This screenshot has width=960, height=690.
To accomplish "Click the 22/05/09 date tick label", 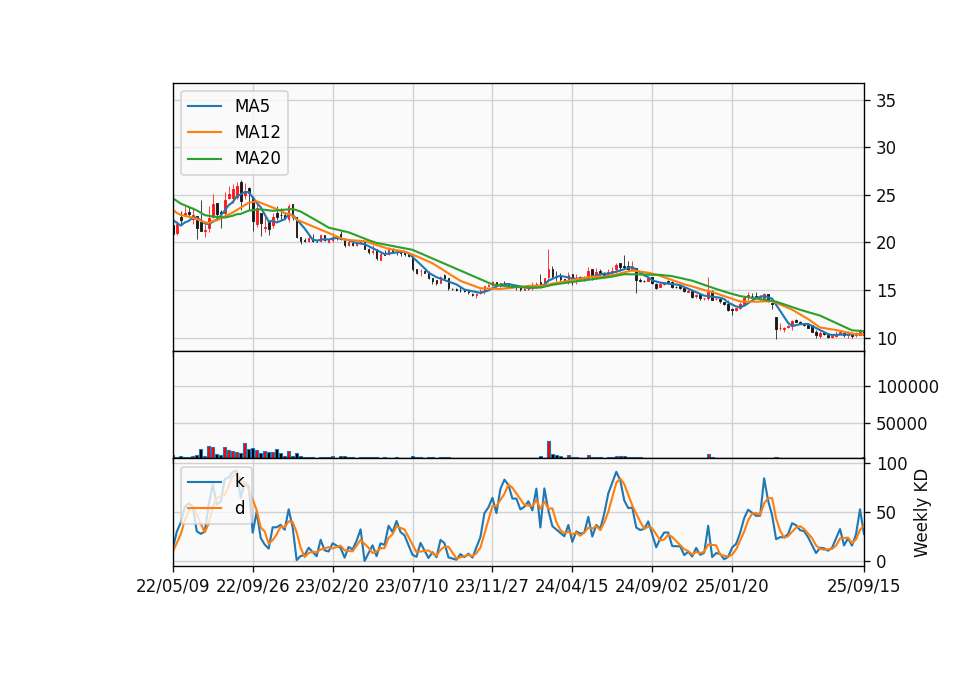I will 173,586.
